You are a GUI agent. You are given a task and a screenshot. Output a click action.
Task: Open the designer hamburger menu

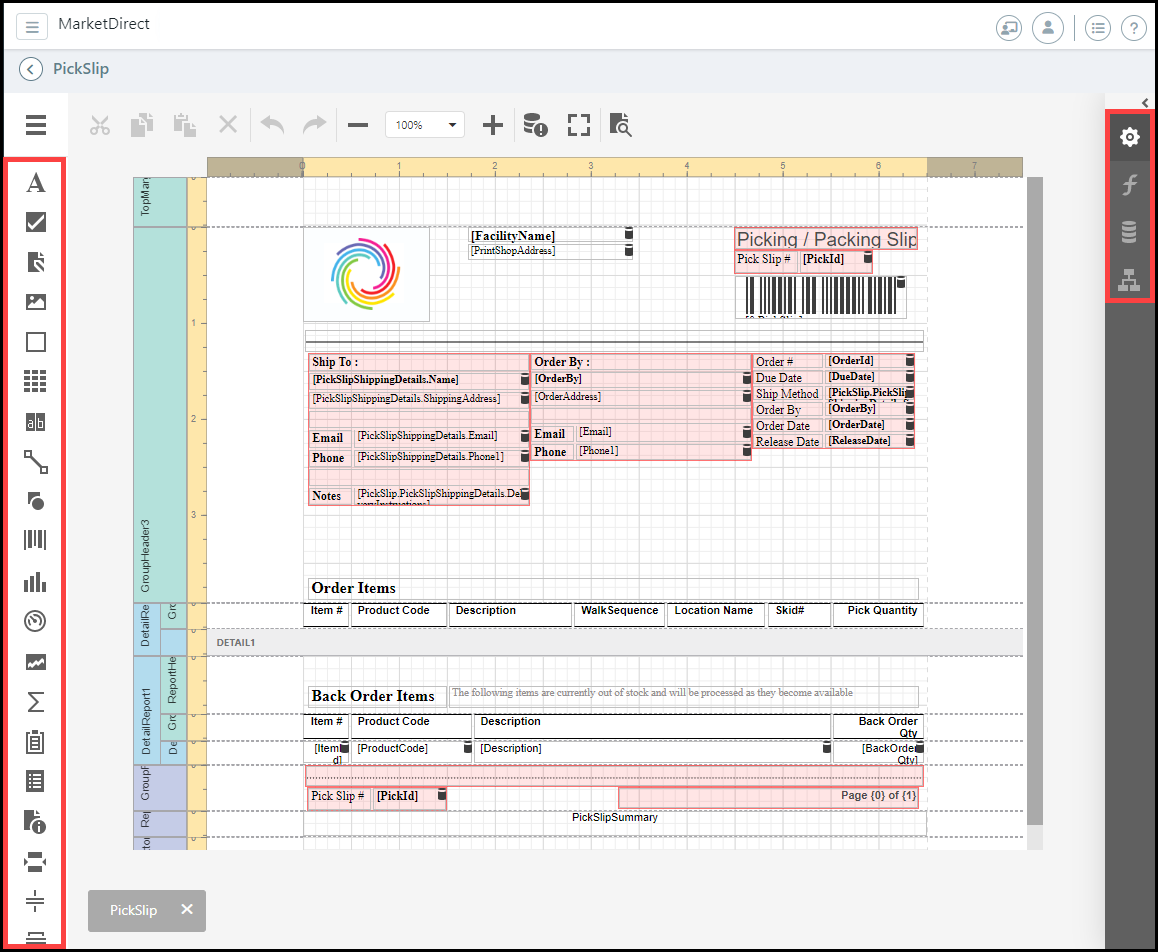point(36,125)
